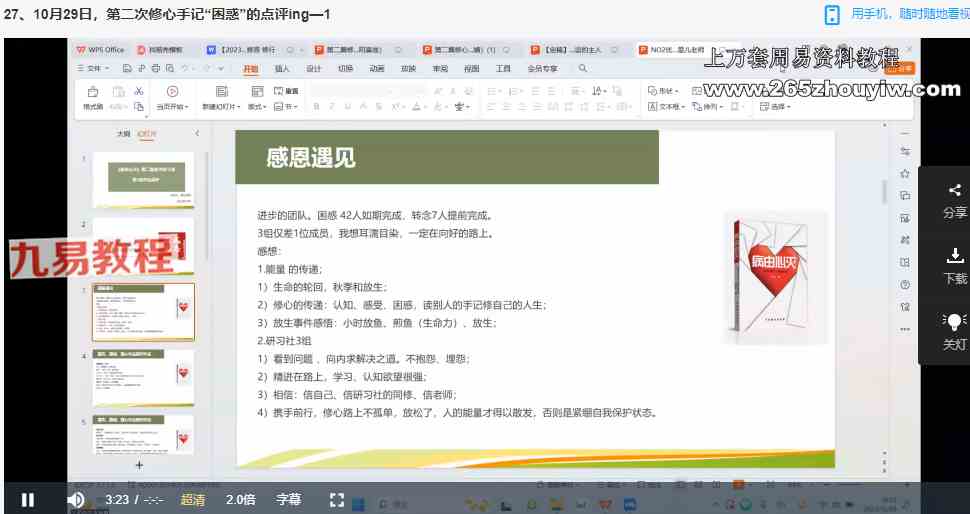Toggle 字幕 subtitles in the player
970x514 pixels.
point(288,499)
